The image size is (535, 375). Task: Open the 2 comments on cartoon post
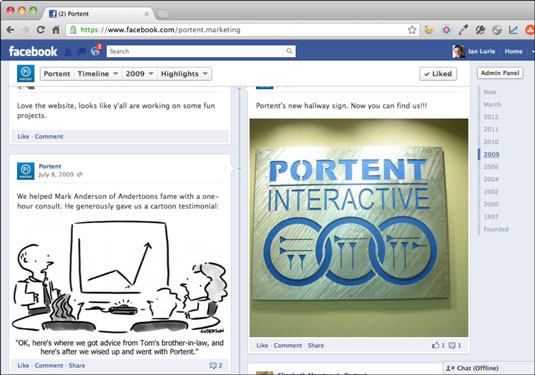[x=216, y=365]
